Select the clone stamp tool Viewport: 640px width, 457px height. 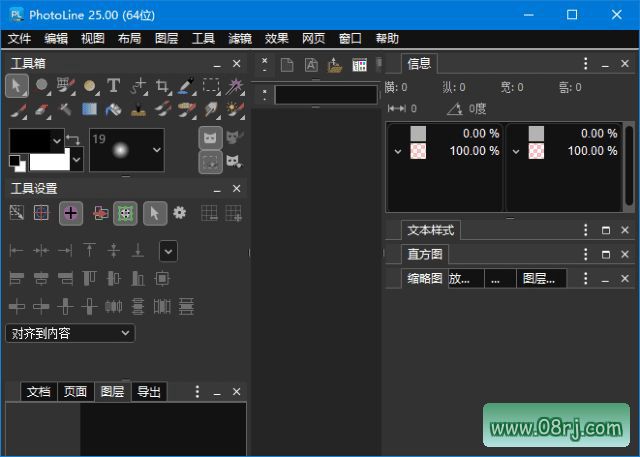click(138, 109)
